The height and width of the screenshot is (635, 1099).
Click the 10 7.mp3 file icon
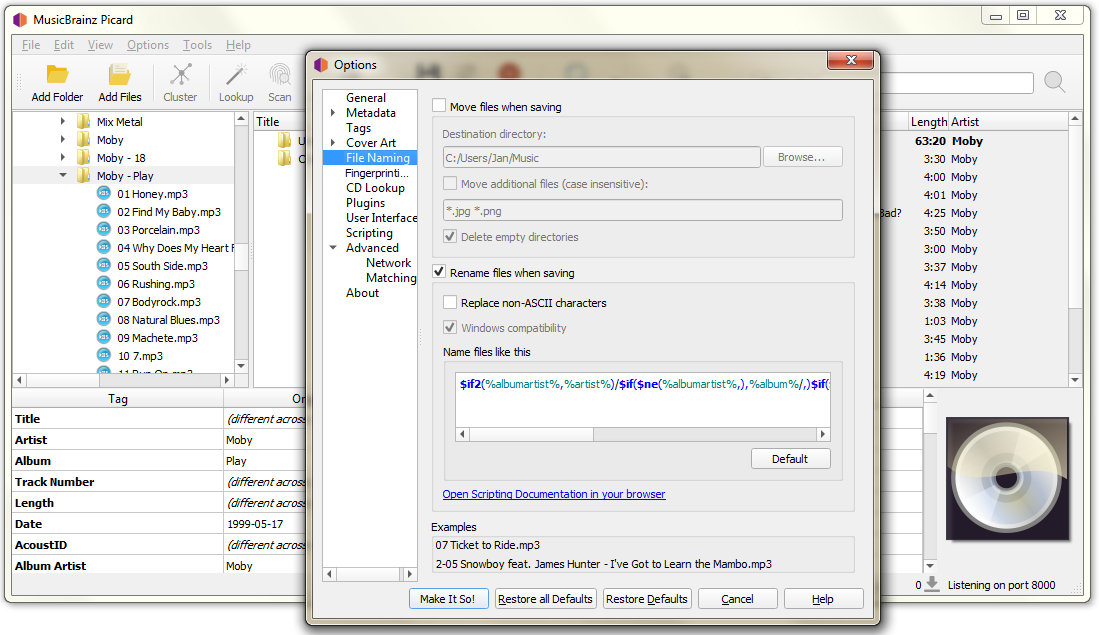104,355
